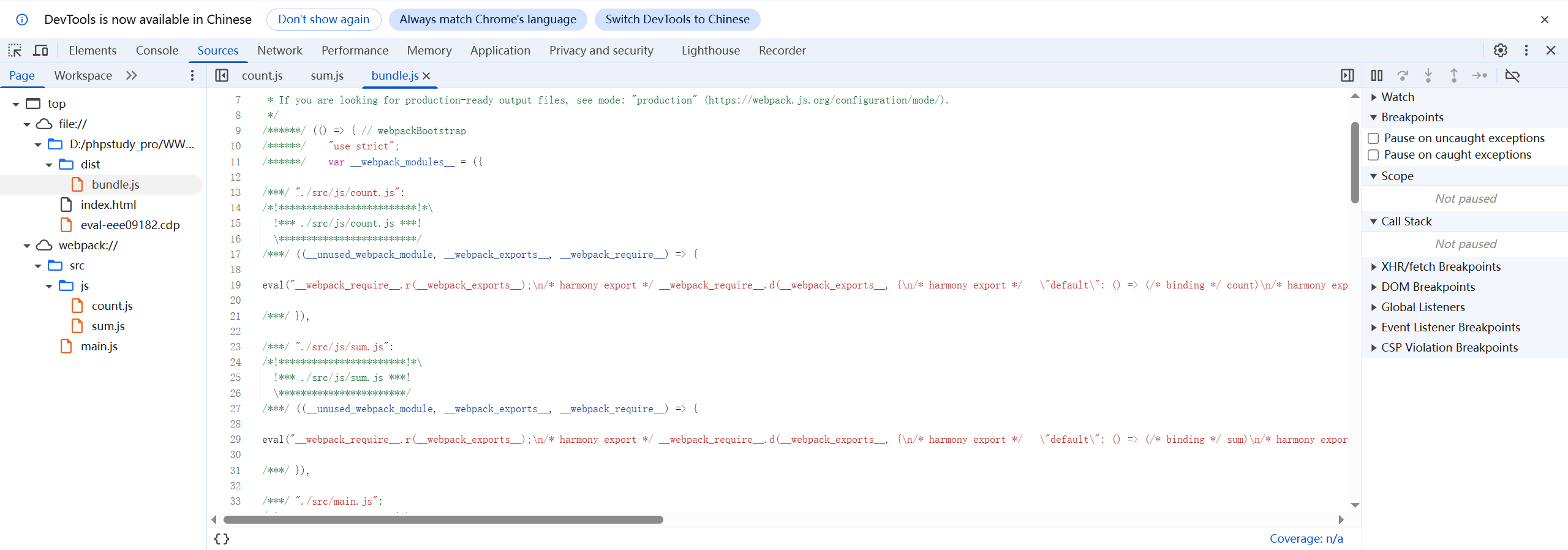Click the src folder icon

click(55, 265)
